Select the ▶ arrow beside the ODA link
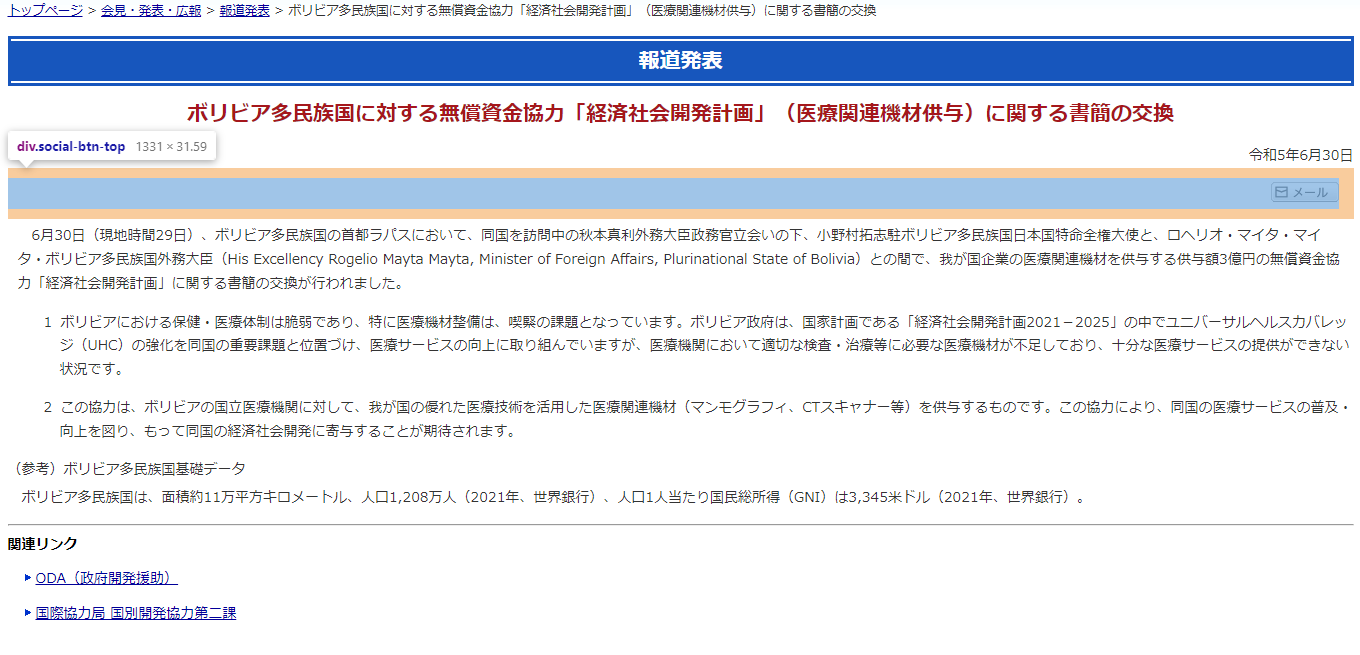This screenshot has height=655, width=1360. point(28,578)
